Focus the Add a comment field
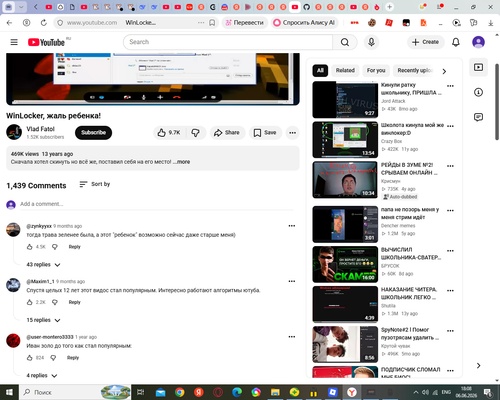 [157, 204]
